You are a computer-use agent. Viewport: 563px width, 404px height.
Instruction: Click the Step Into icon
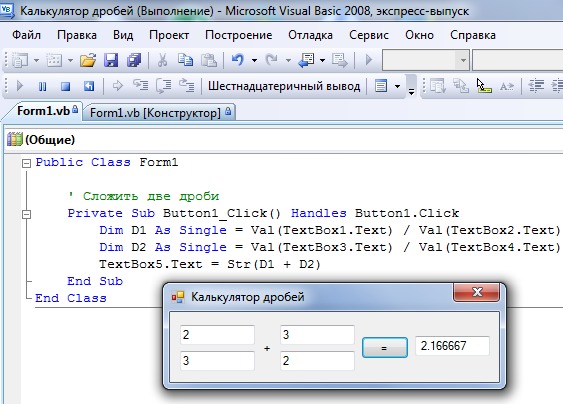tap(140, 86)
